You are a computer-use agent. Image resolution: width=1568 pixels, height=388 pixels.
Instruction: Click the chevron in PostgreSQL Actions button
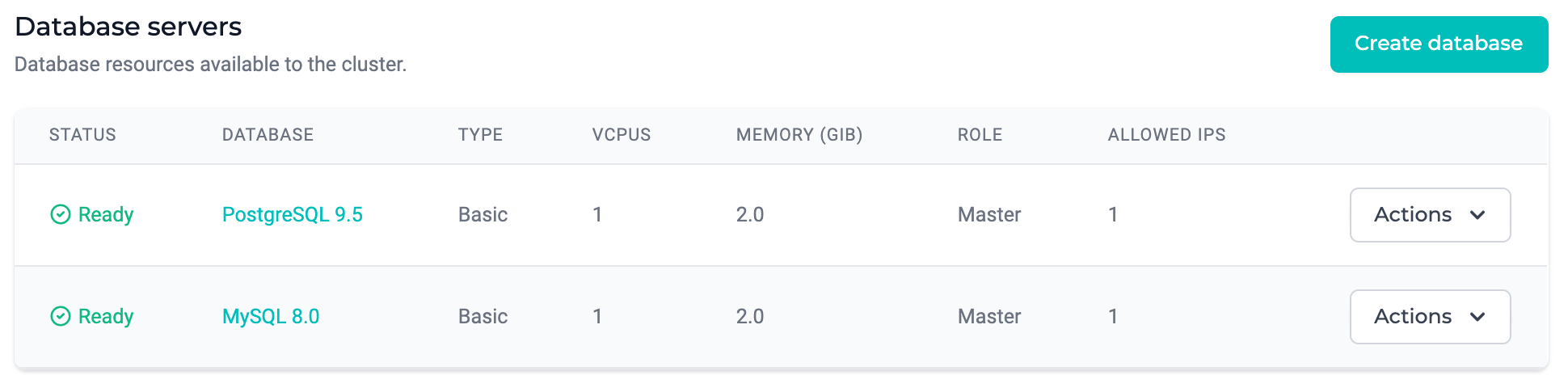click(x=1477, y=215)
